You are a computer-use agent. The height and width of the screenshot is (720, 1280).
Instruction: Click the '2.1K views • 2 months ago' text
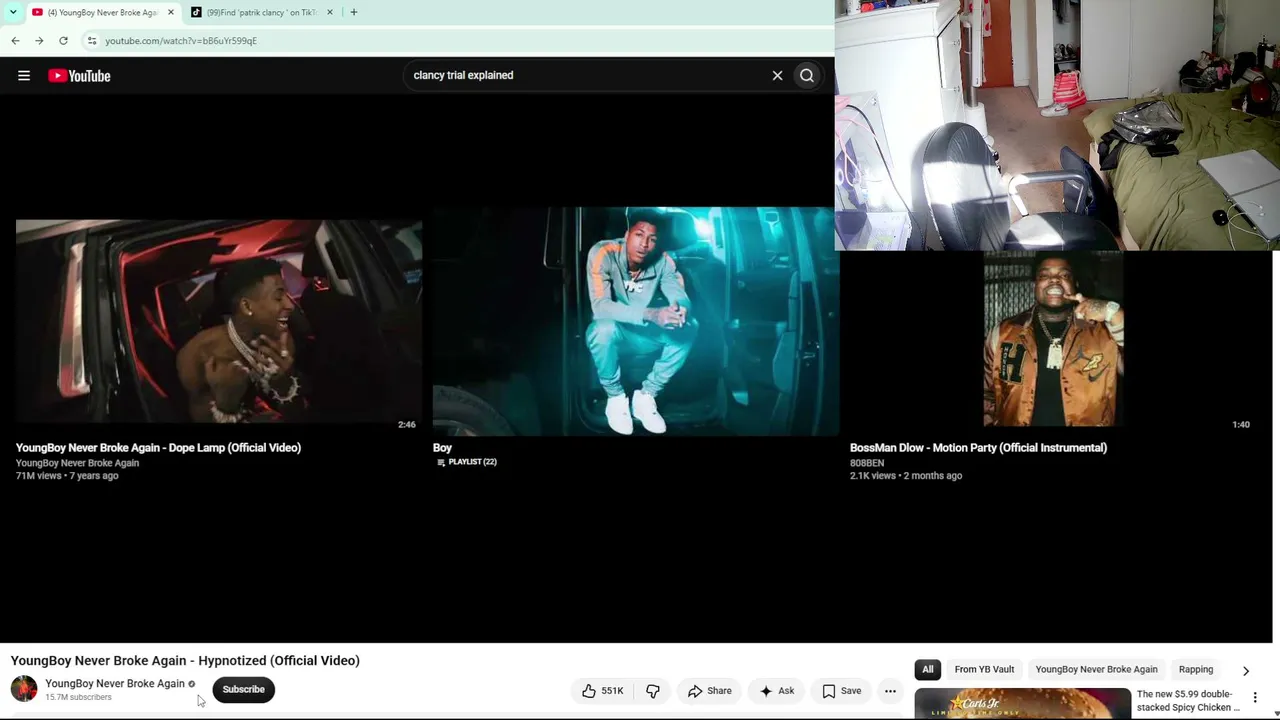click(x=906, y=476)
